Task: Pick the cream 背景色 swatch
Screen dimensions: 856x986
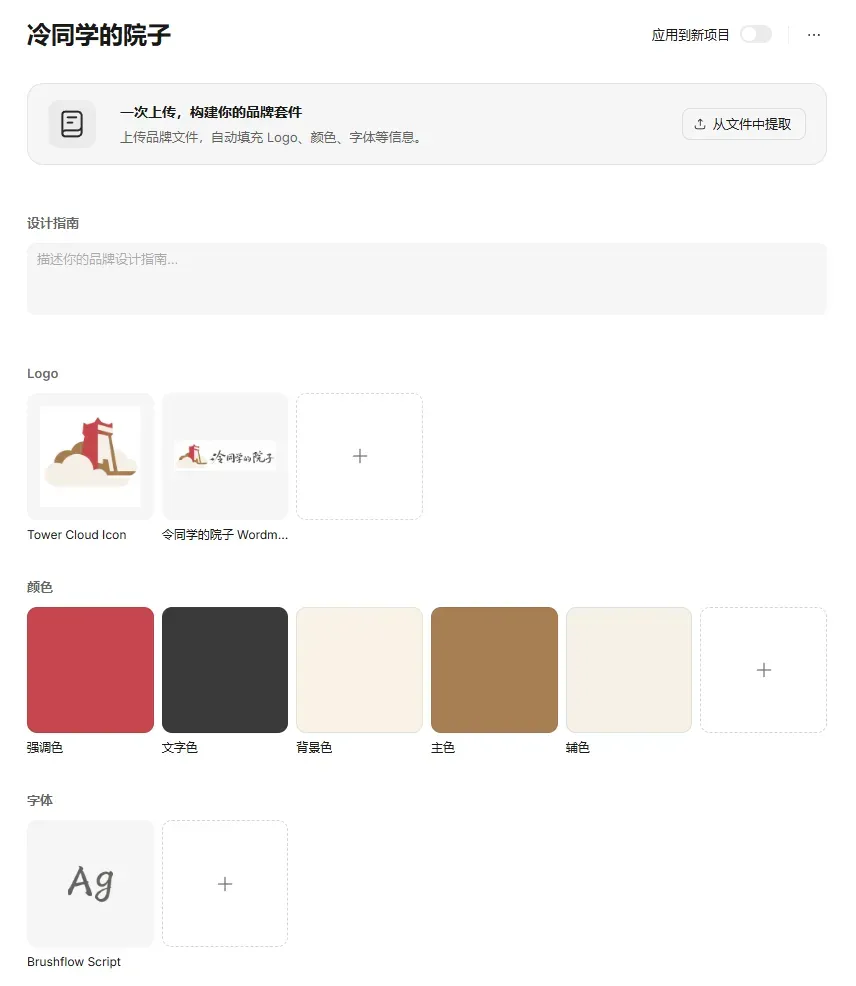Action: 359,670
